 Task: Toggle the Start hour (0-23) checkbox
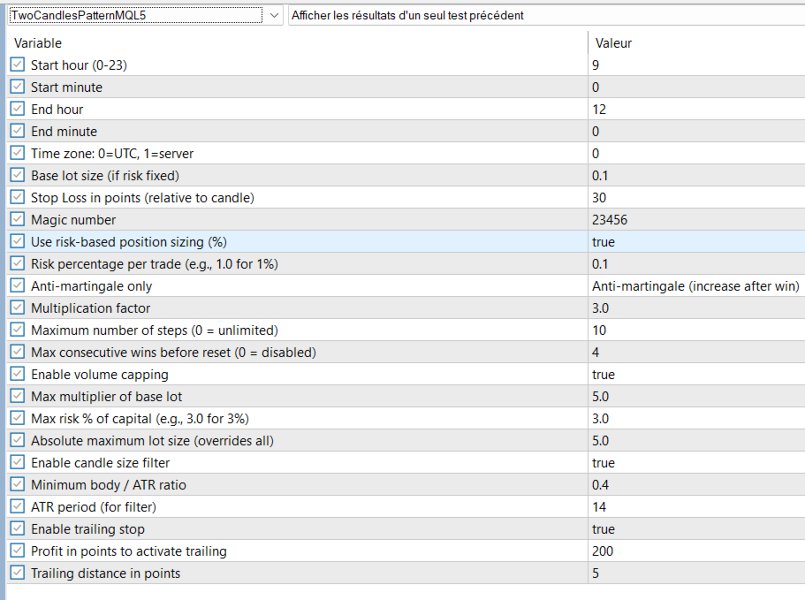17,65
